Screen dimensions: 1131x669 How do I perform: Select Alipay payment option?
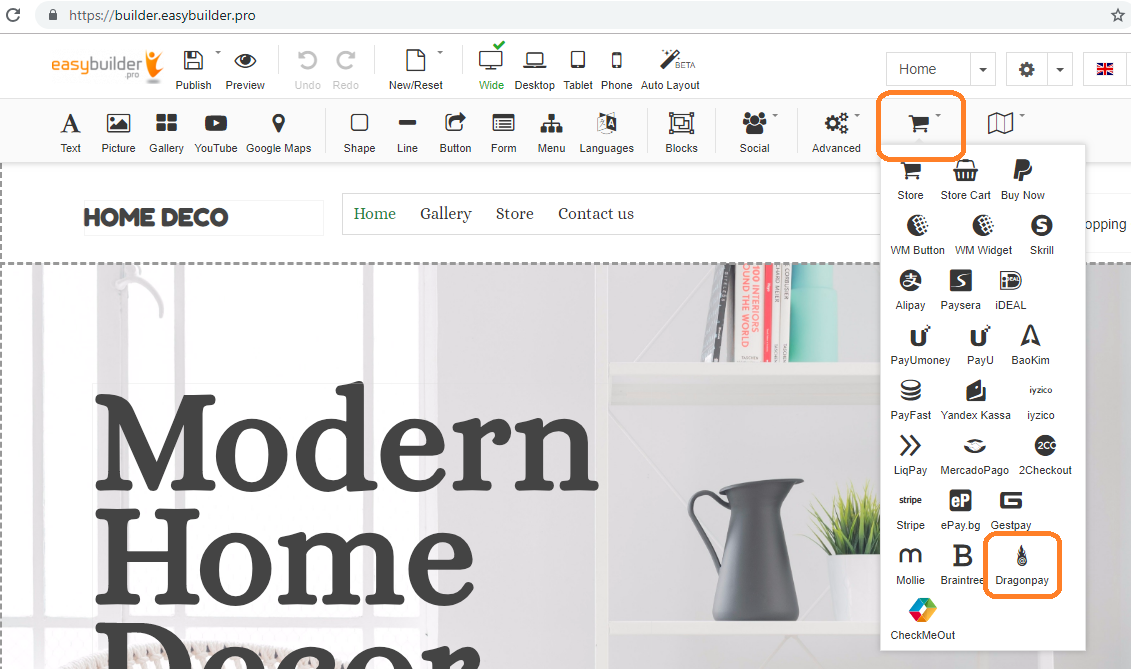[910, 290]
